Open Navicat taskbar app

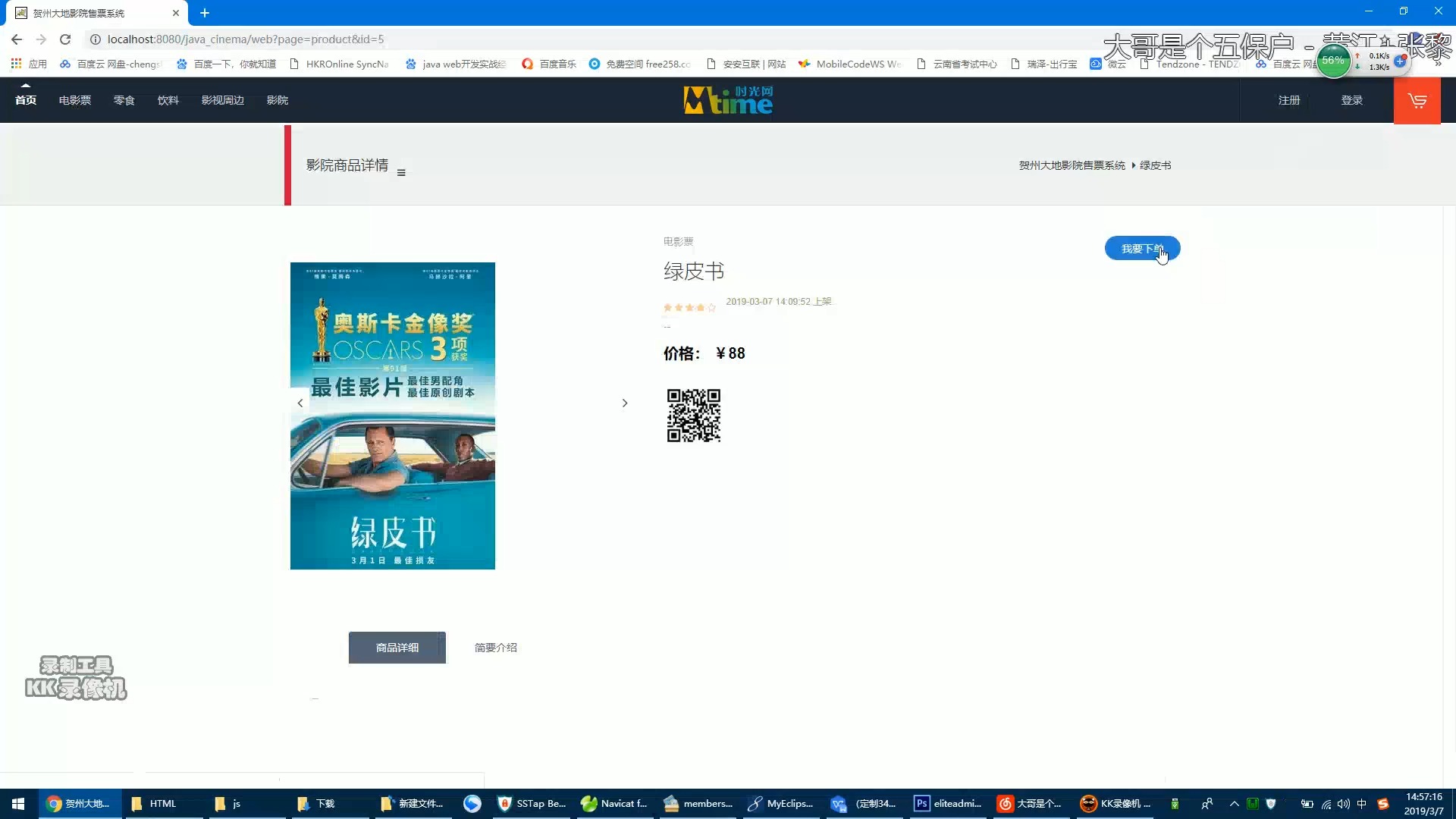click(615, 804)
